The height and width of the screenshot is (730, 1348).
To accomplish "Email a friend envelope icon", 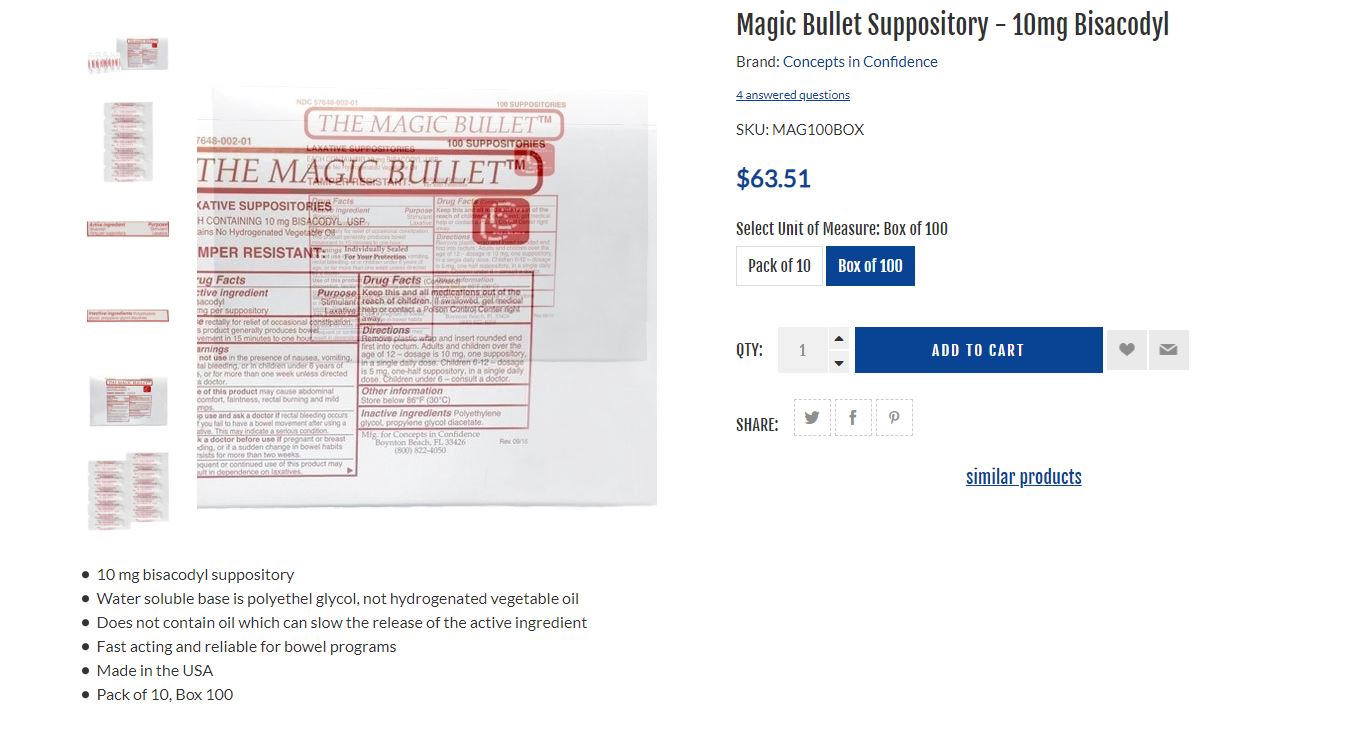I will [x=1168, y=350].
